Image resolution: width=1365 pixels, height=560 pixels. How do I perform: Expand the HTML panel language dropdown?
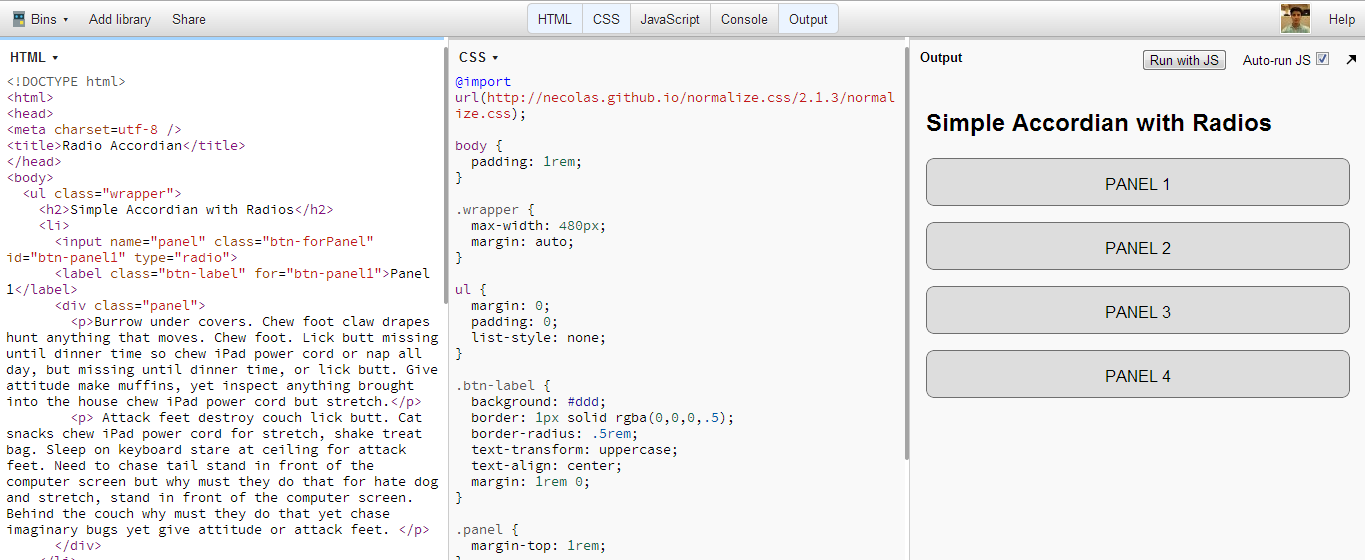point(34,58)
